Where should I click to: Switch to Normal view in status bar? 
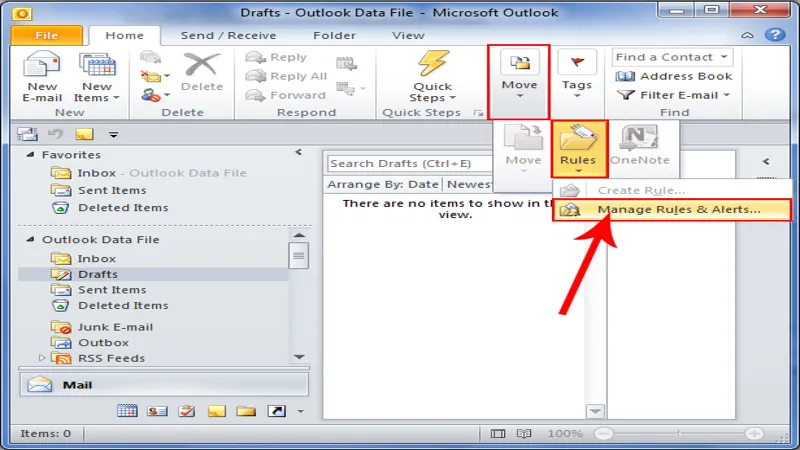pyautogui.click(x=497, y=434)
